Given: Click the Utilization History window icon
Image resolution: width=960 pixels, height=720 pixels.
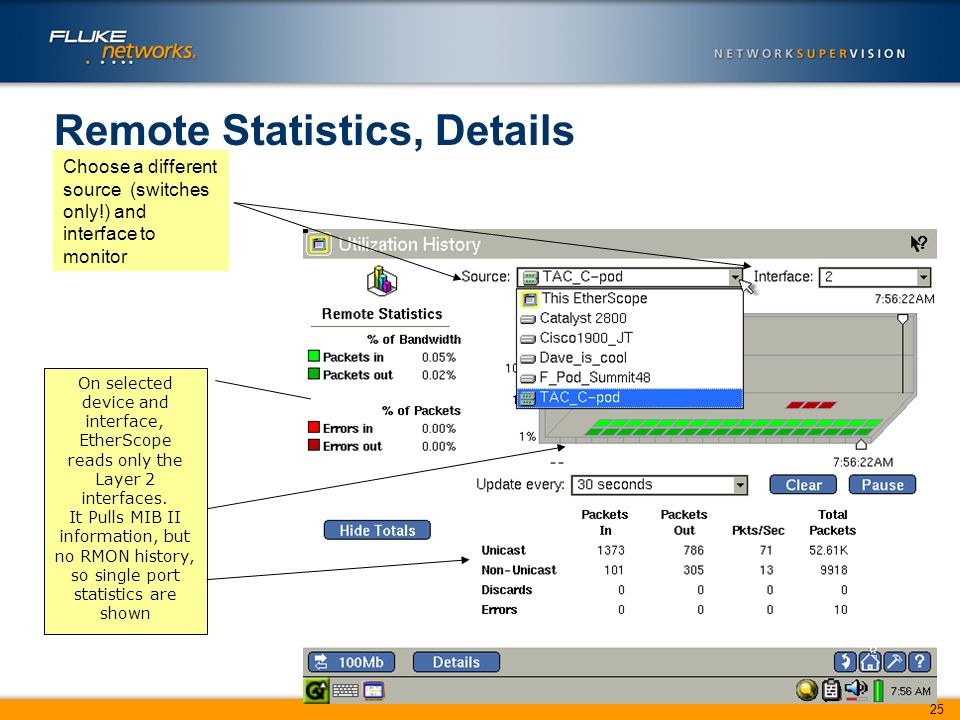Looking at the screenshot, I should 318,244.
